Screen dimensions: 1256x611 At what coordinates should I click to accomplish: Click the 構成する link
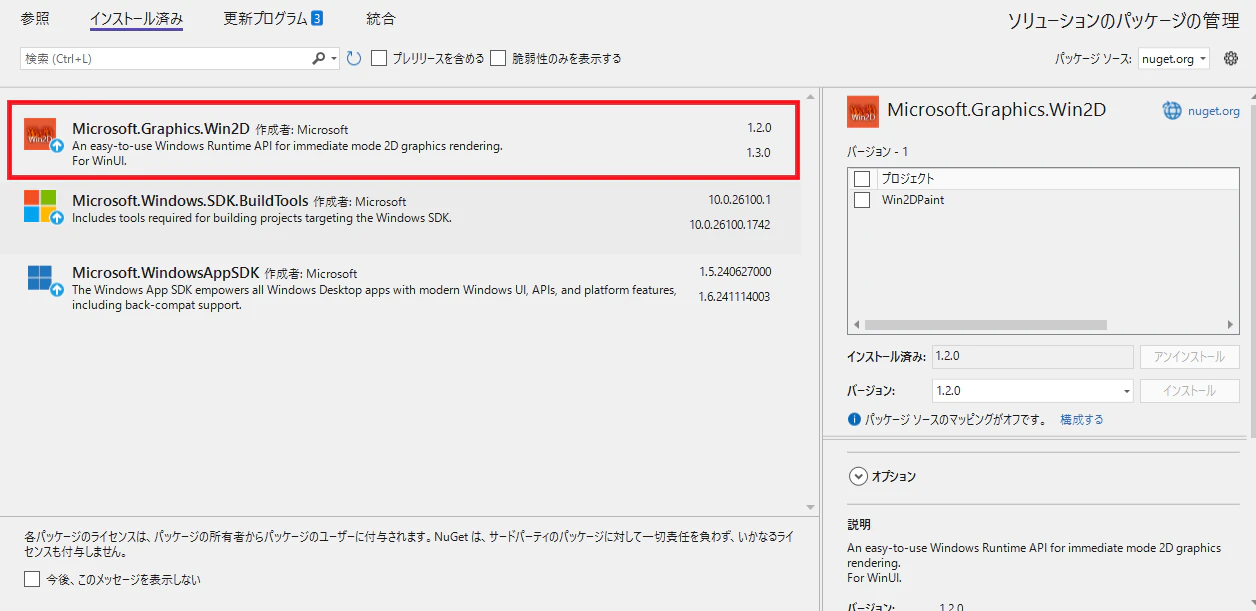[x=1081, y=420]
